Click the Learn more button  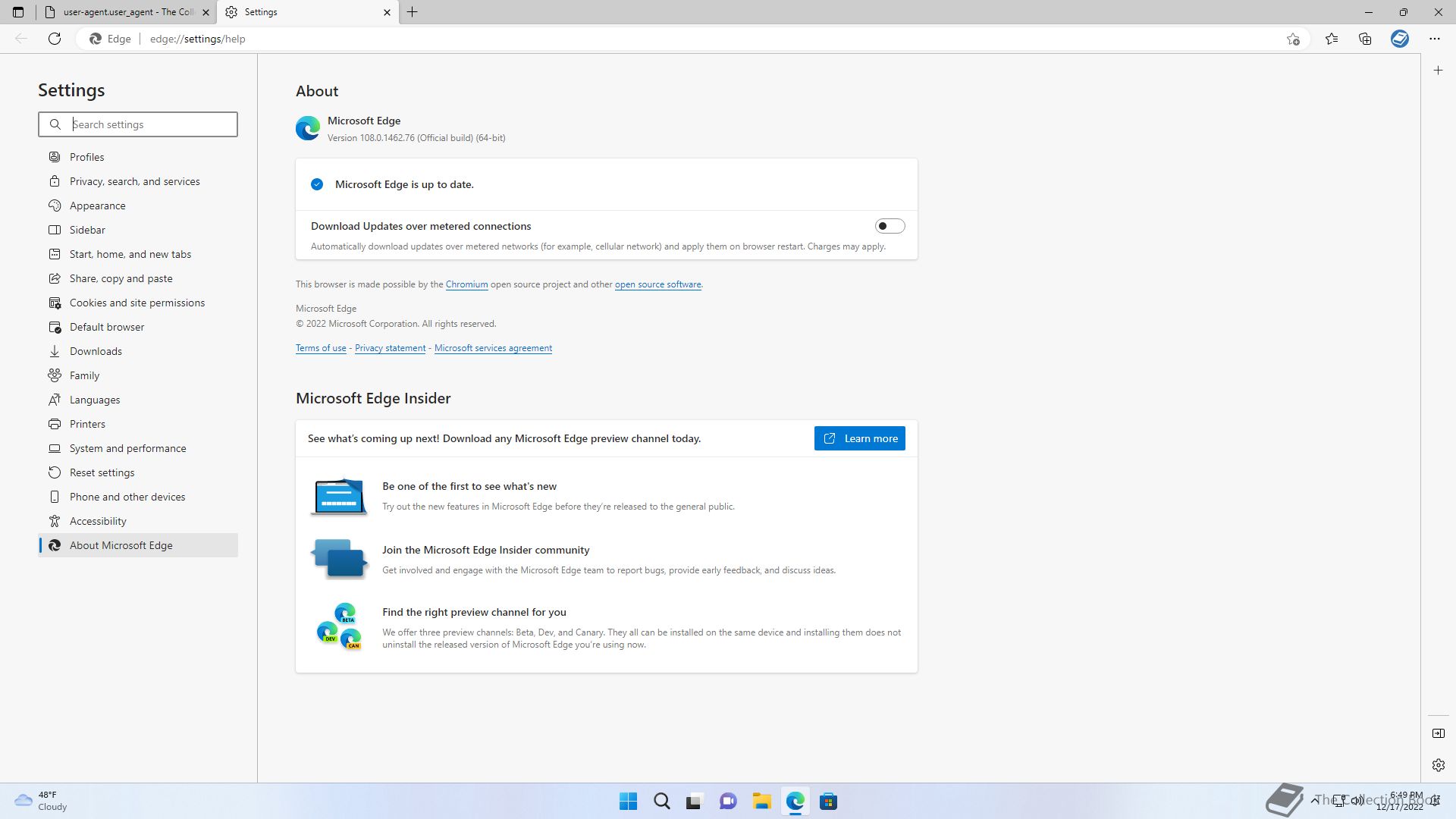click(859, 438)
